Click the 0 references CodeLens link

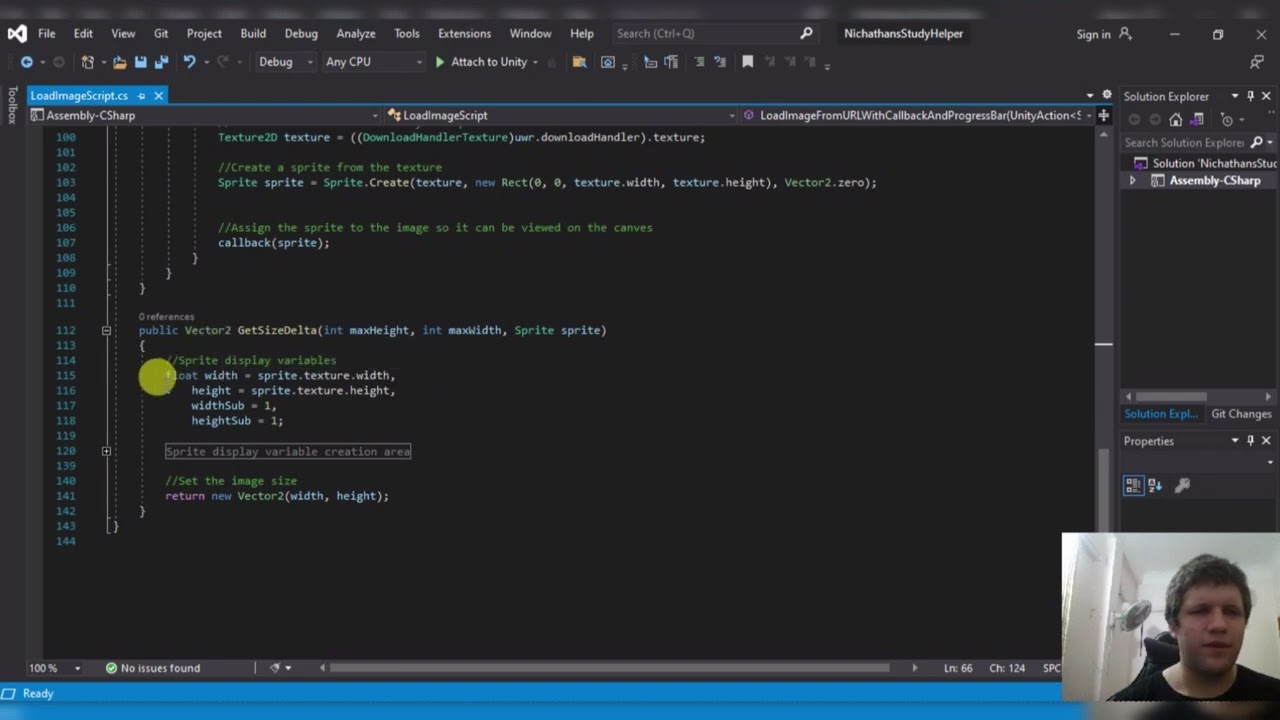[x=166, y=317]
